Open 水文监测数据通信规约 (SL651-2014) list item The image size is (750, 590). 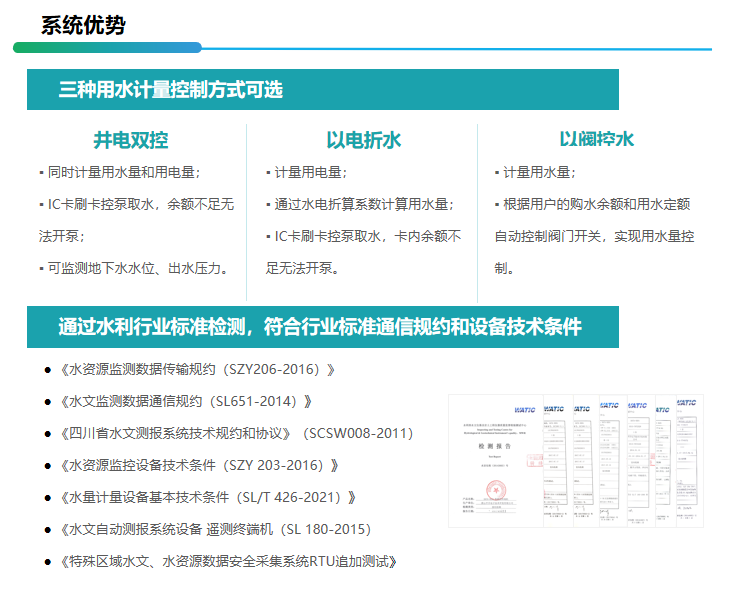point(185,401)
